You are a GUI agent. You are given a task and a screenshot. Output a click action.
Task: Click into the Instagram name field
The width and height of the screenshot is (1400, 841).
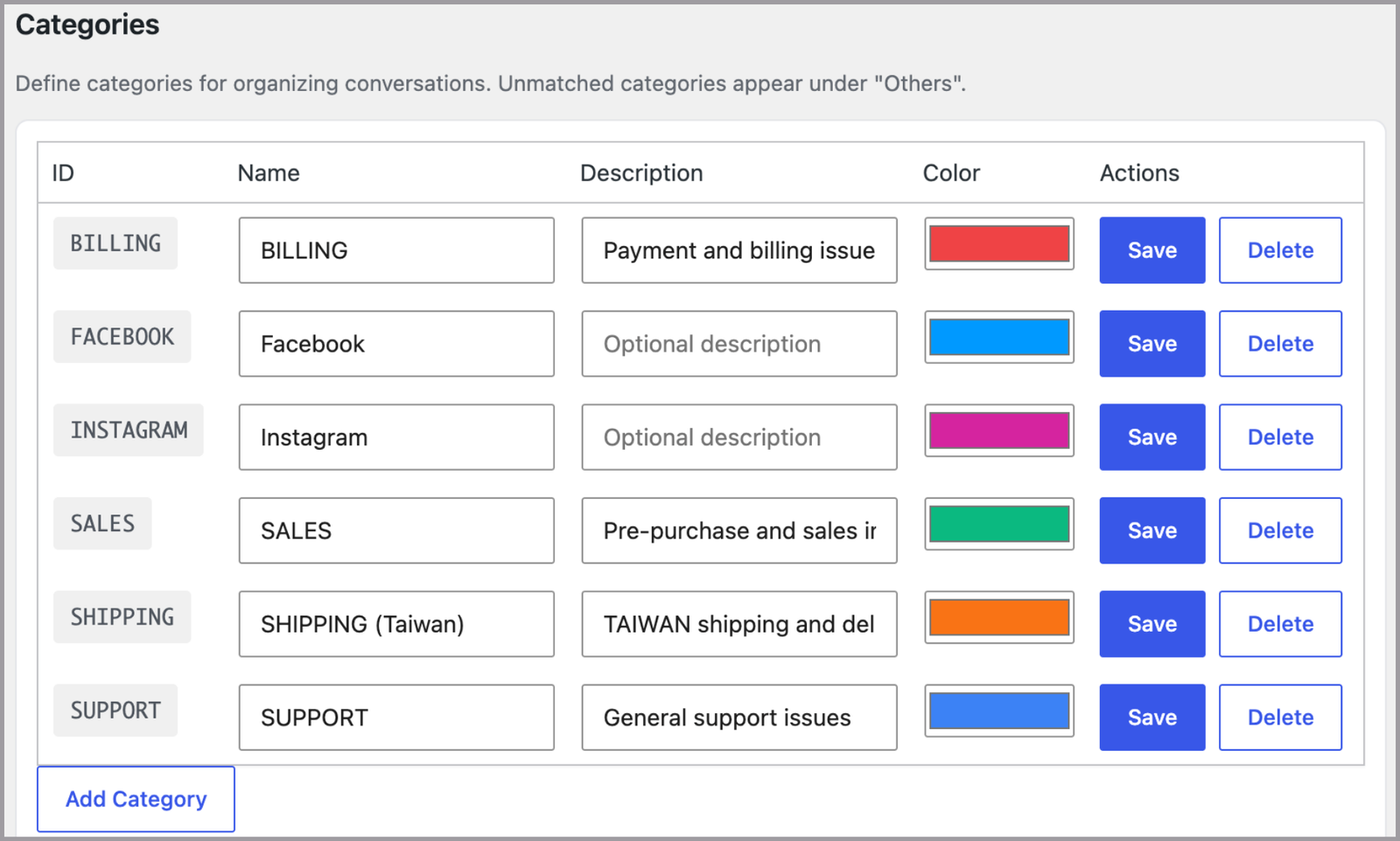(396, 438)
